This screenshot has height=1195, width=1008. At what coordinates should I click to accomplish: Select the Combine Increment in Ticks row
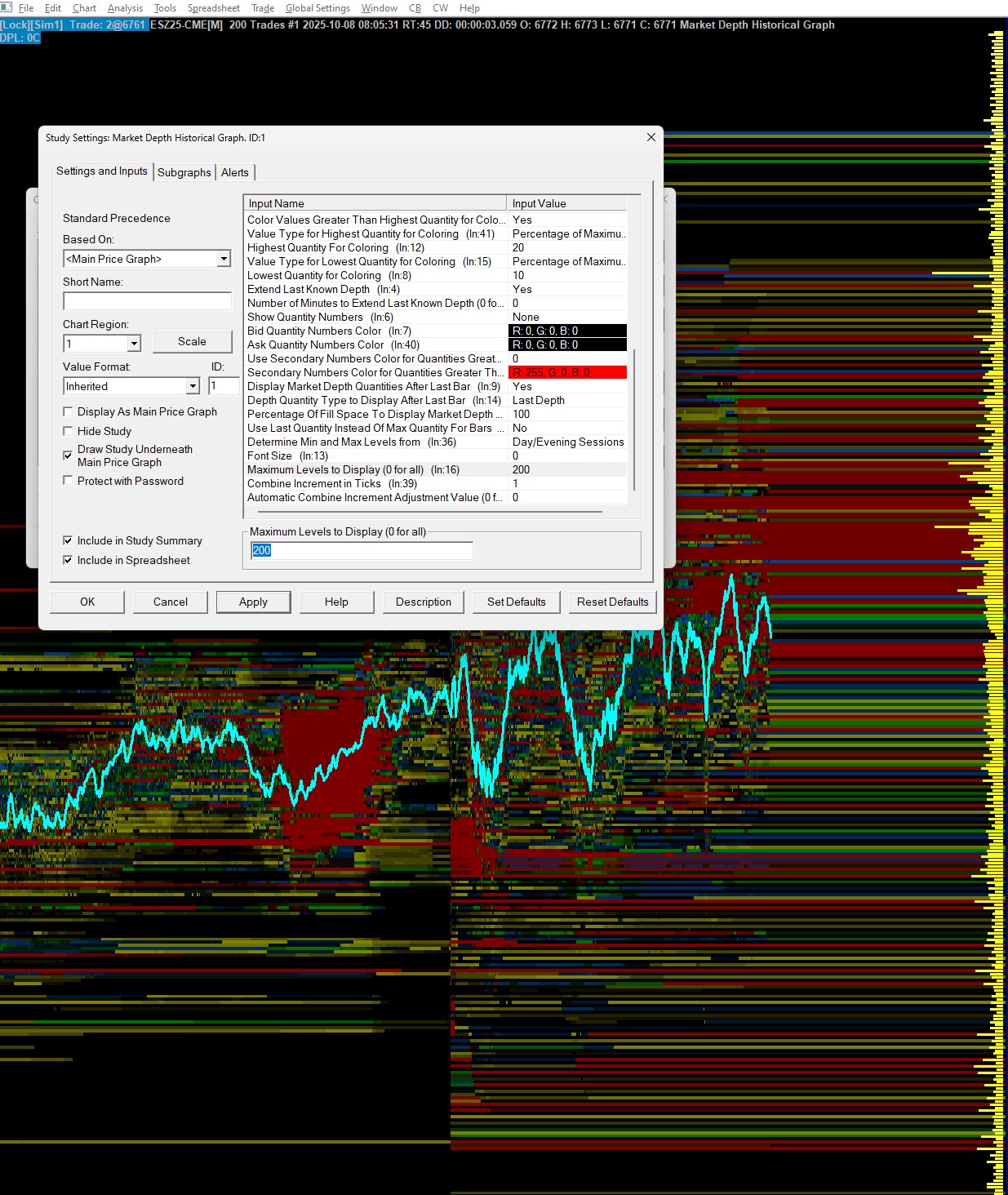[x=436, y=483]
